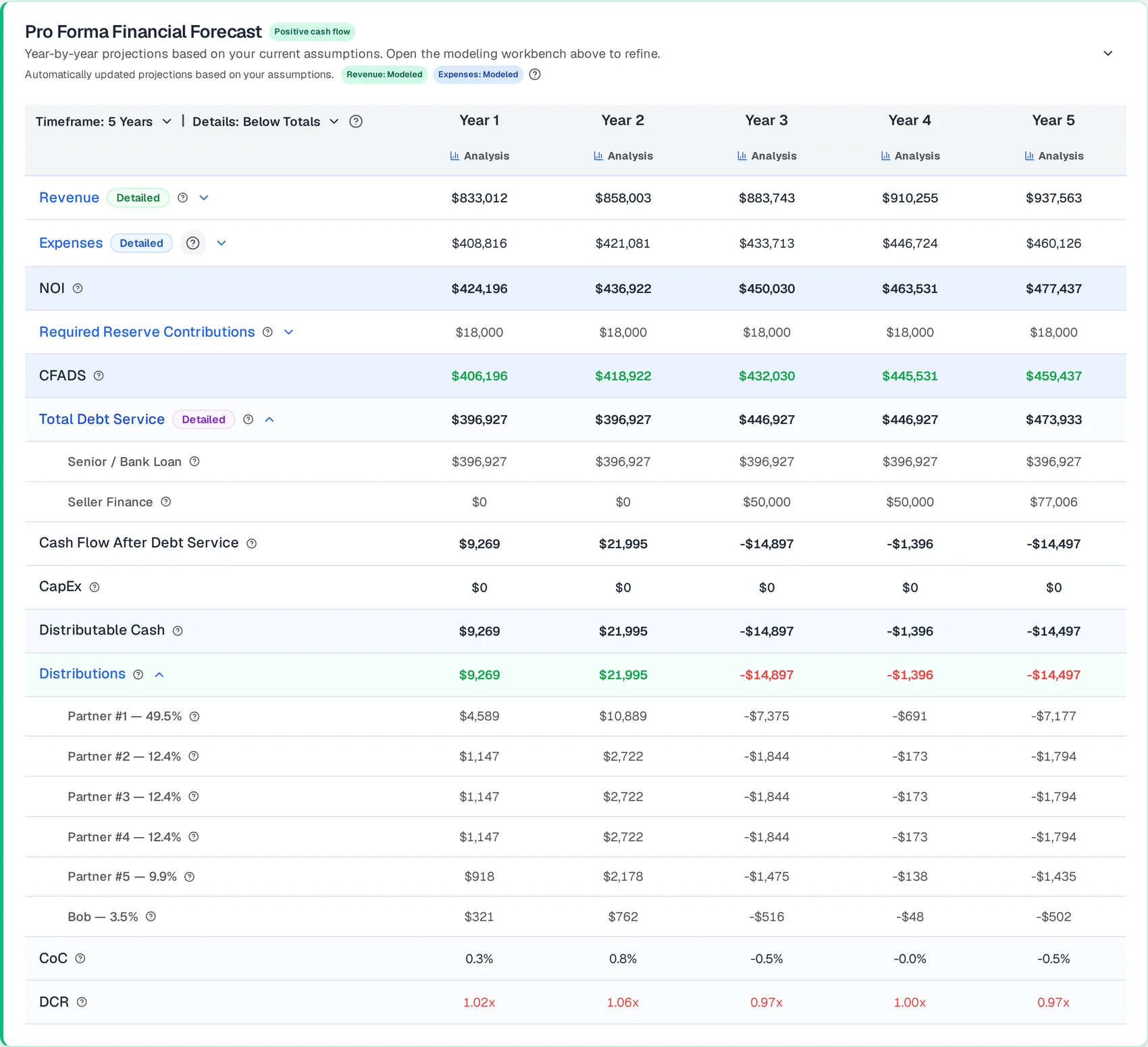1148x1047 pixels.
Task: Click the Revenue: Modeled badge
Action: point(384,74)
